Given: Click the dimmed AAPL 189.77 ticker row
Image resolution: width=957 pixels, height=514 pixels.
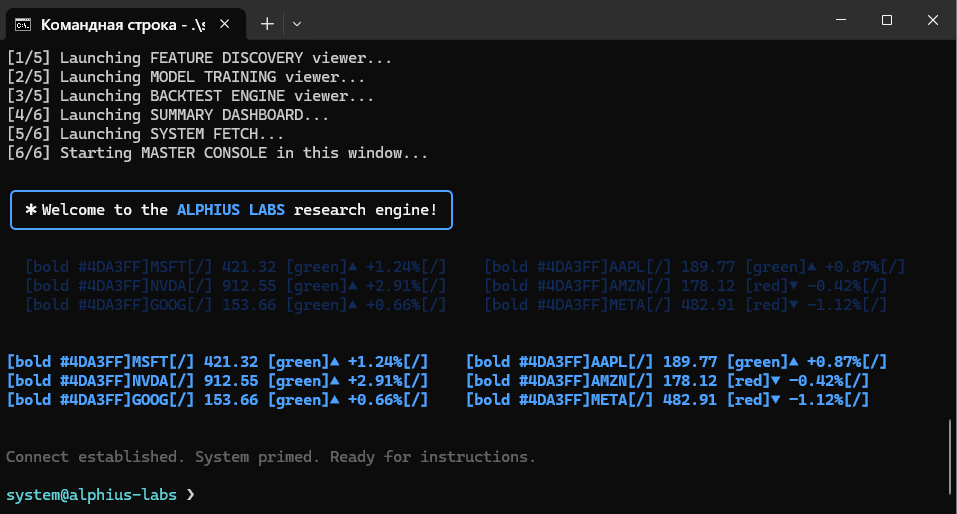Looking at the screenshot, I should pos(695,267).
